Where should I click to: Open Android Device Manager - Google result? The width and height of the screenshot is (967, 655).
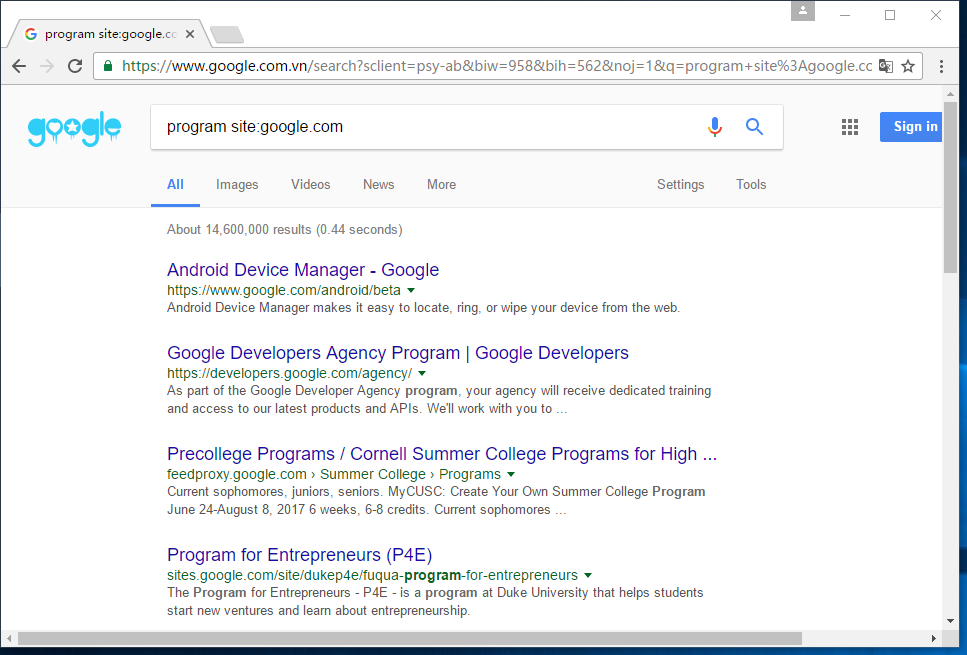tap(303, 270)
